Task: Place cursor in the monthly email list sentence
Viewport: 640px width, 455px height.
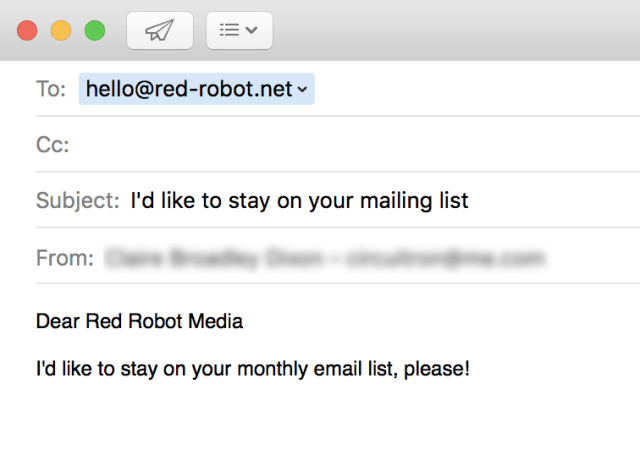Action: (x=253, y=369)
